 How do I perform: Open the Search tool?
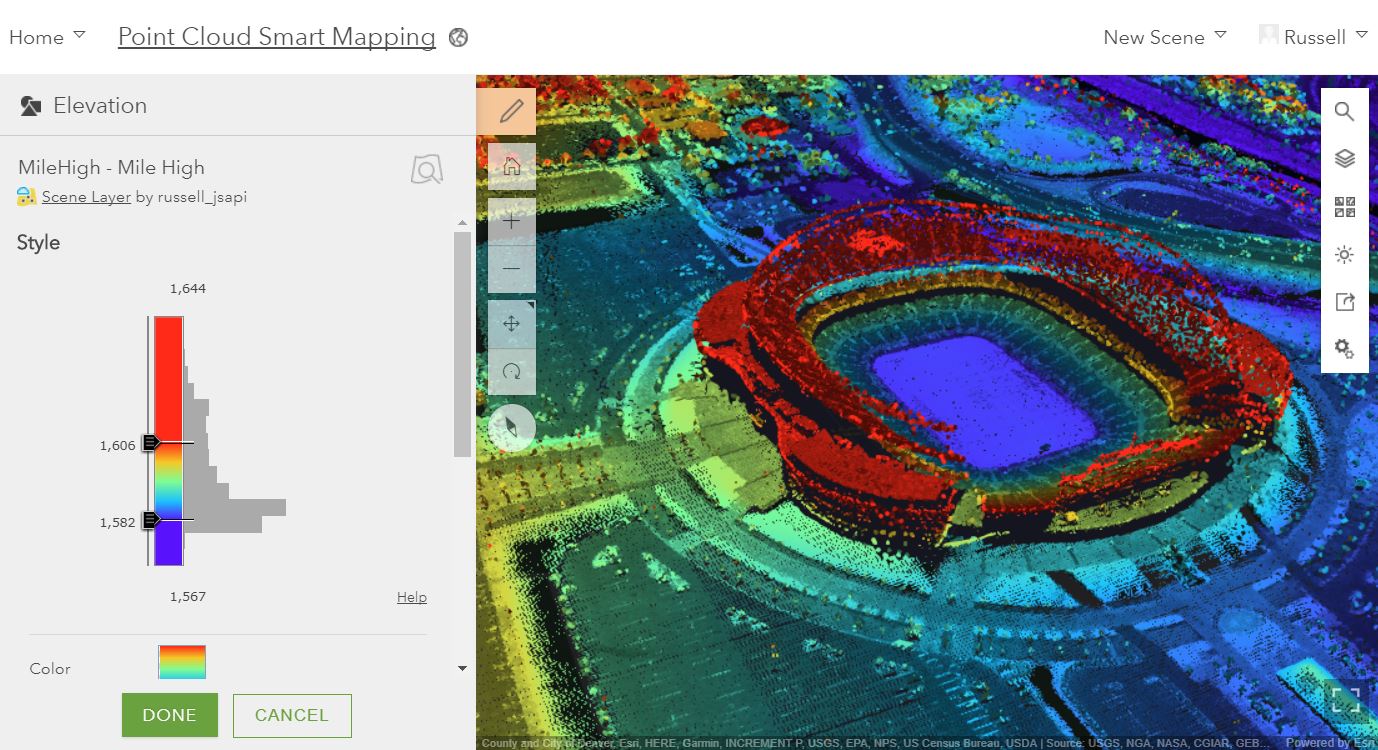pyautogui.click(x=1345, y=112)
